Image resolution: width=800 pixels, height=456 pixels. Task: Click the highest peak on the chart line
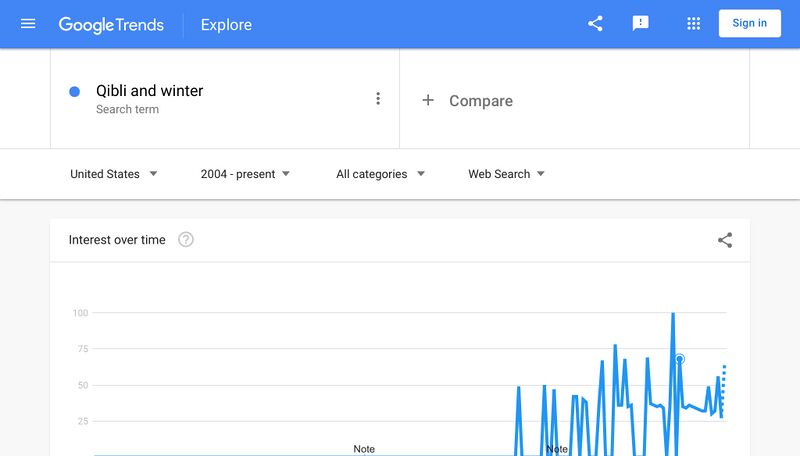pos(673,314)
